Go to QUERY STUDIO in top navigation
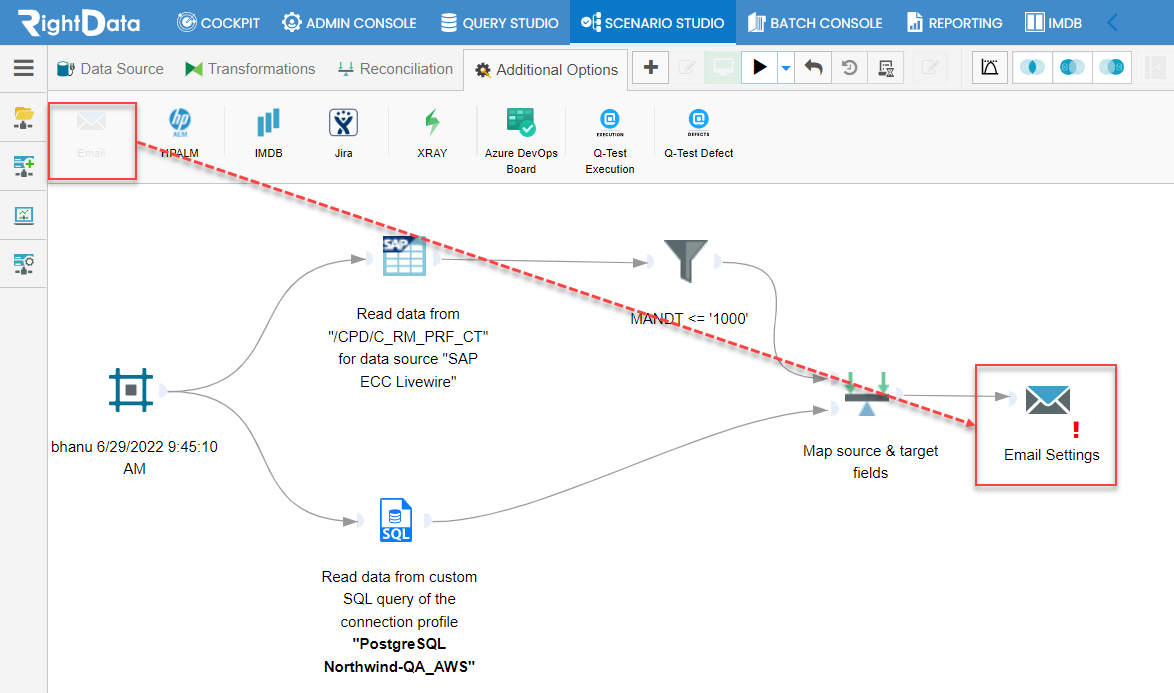The width and height of the screenshot is (1174, 693). coord(499,22)
